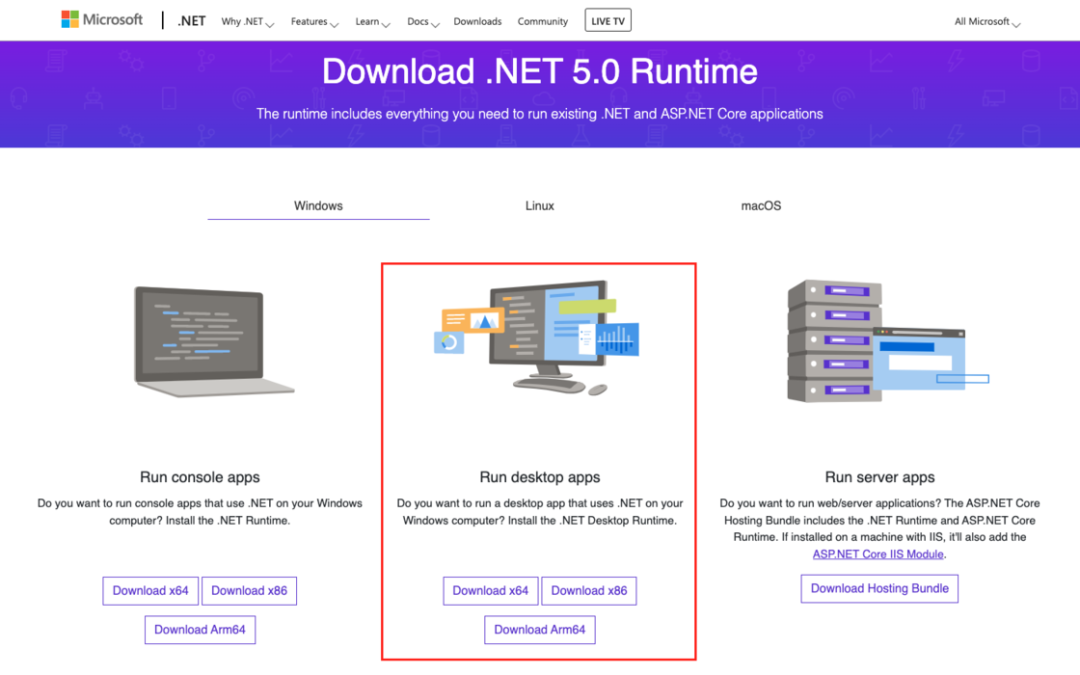The image size is (1080, 675).
Task: Download Arm64 under Run desktop apps
Action: [x=539, y=630]
